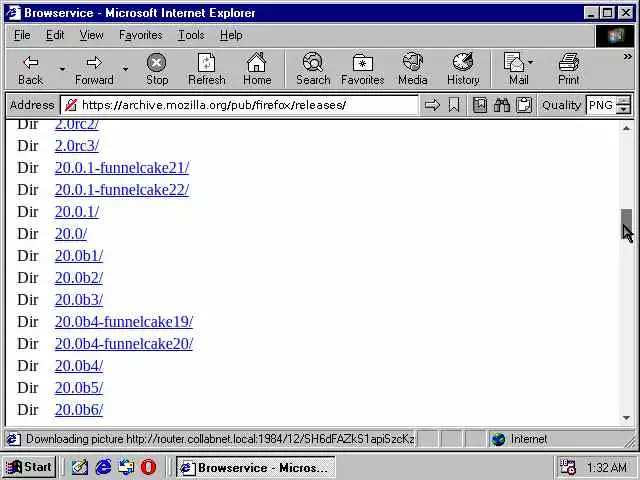Expand the Mail button dropdown arrow
Image resolution: width=640 pixels, height=480 pixels.
tap(531, 62)
